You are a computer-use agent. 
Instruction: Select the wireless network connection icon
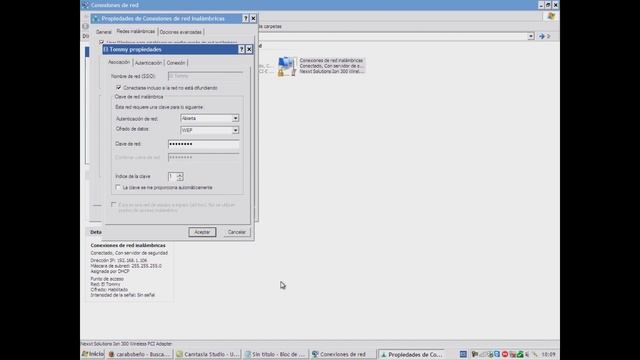286,66
